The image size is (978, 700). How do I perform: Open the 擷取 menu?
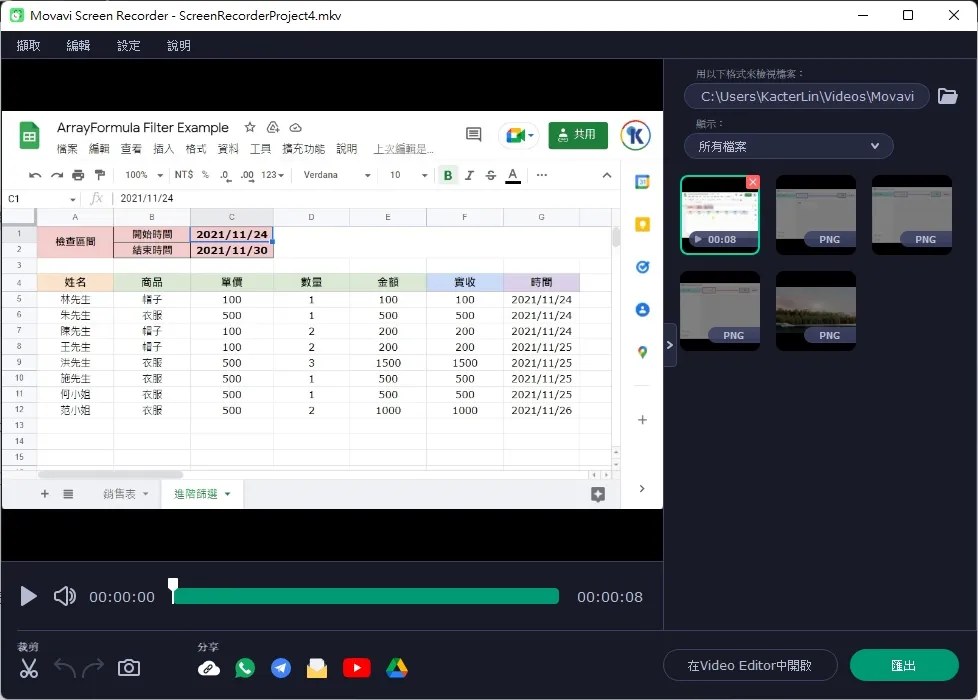click(29, 46)
